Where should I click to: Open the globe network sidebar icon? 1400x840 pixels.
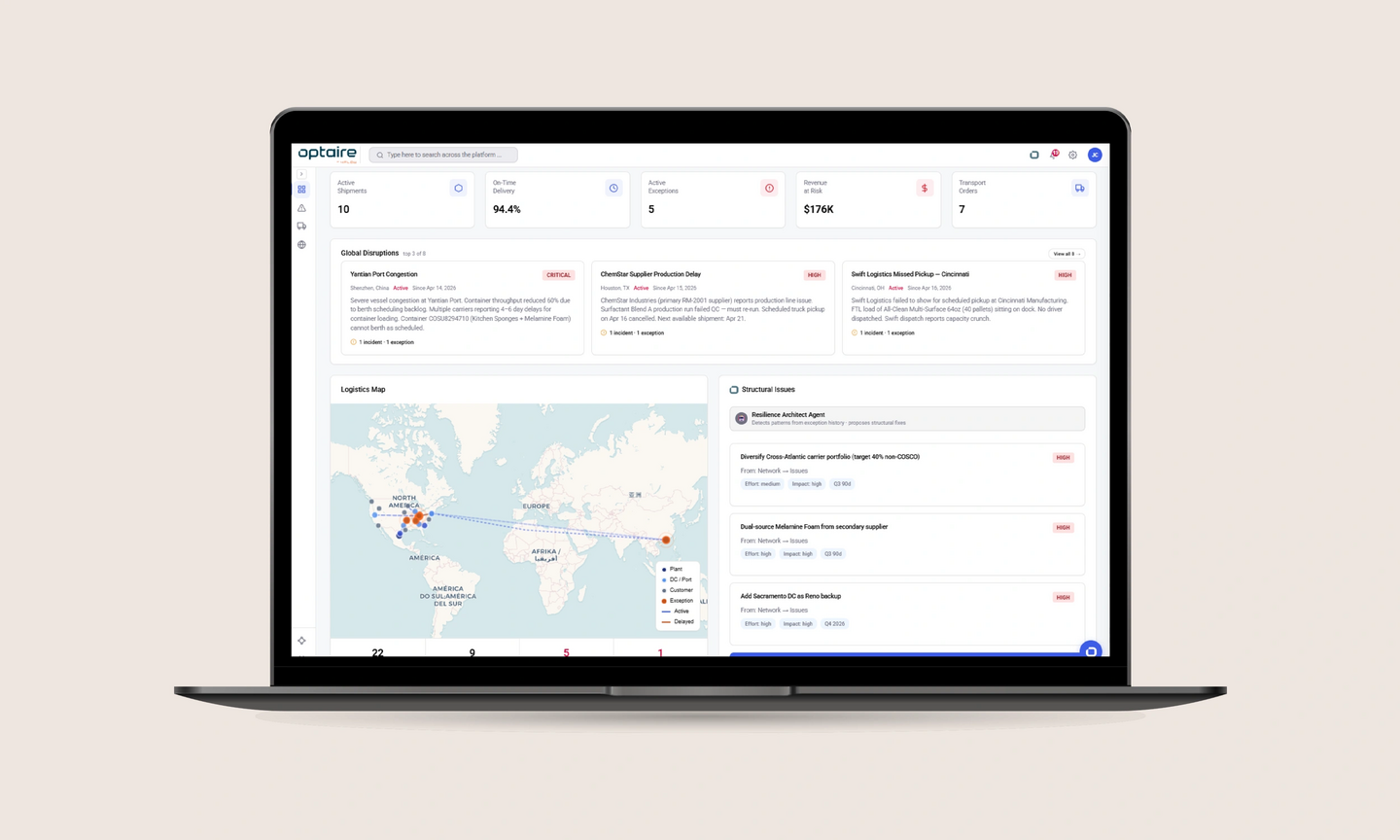301,245
